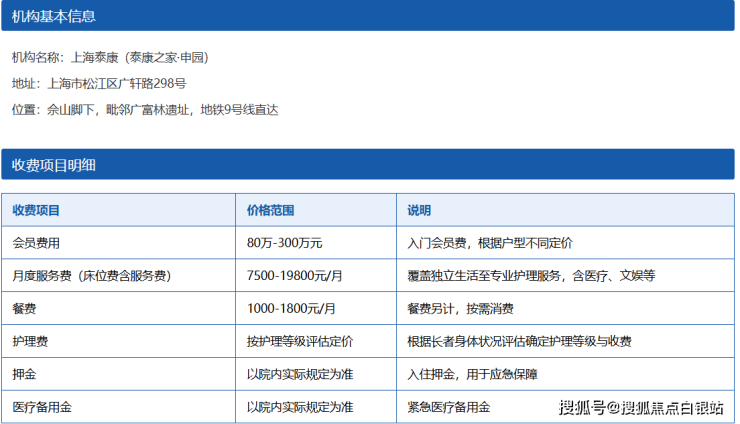This screenshot has height=424, width=740.
Task: Click the institution name line 上海泰康（泰康之家·申园）
Action: 110,58
